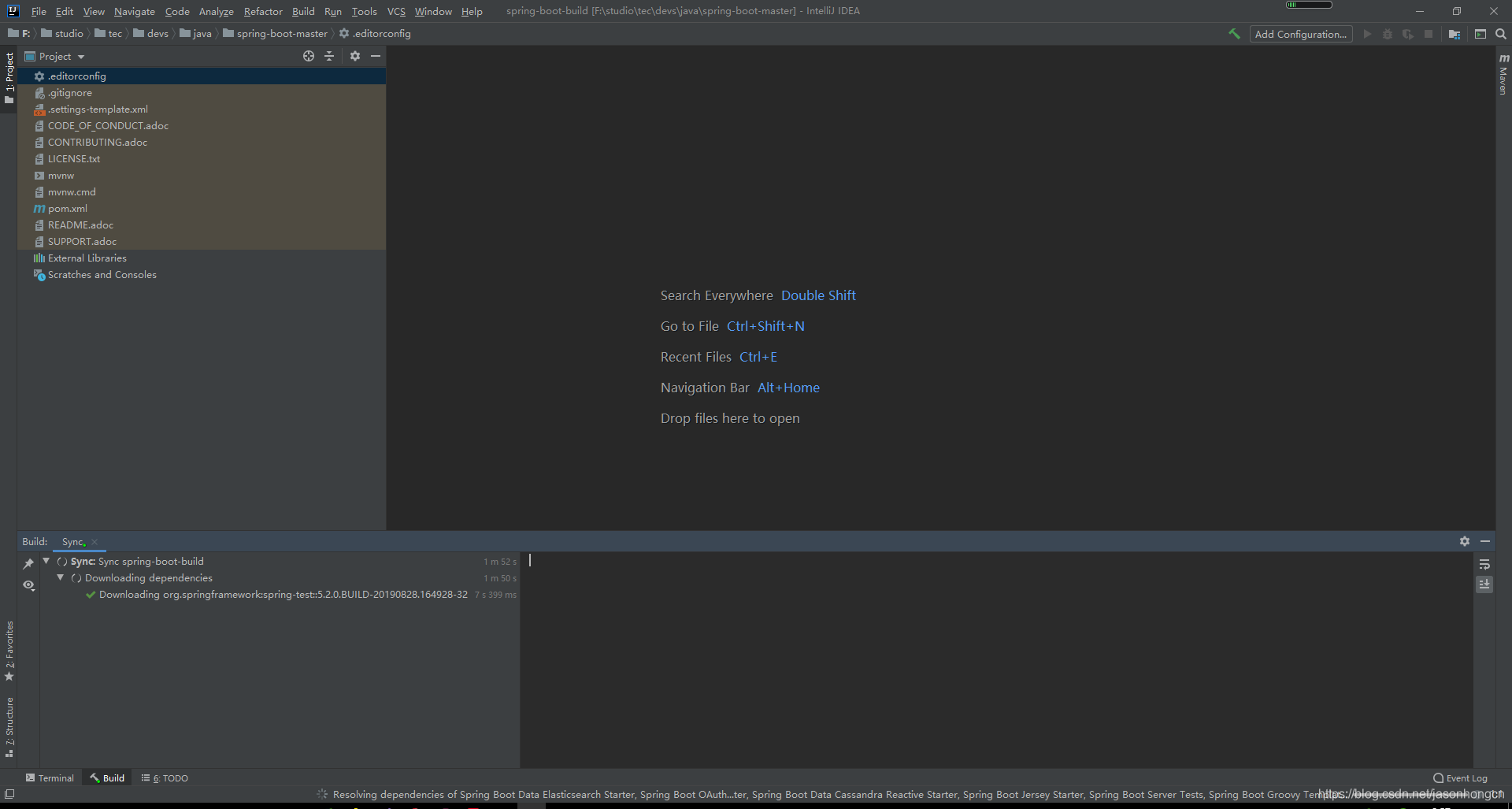Open the TODO tool window
The width and height of the screenshot is (1512, 809).
coord(165,778)
